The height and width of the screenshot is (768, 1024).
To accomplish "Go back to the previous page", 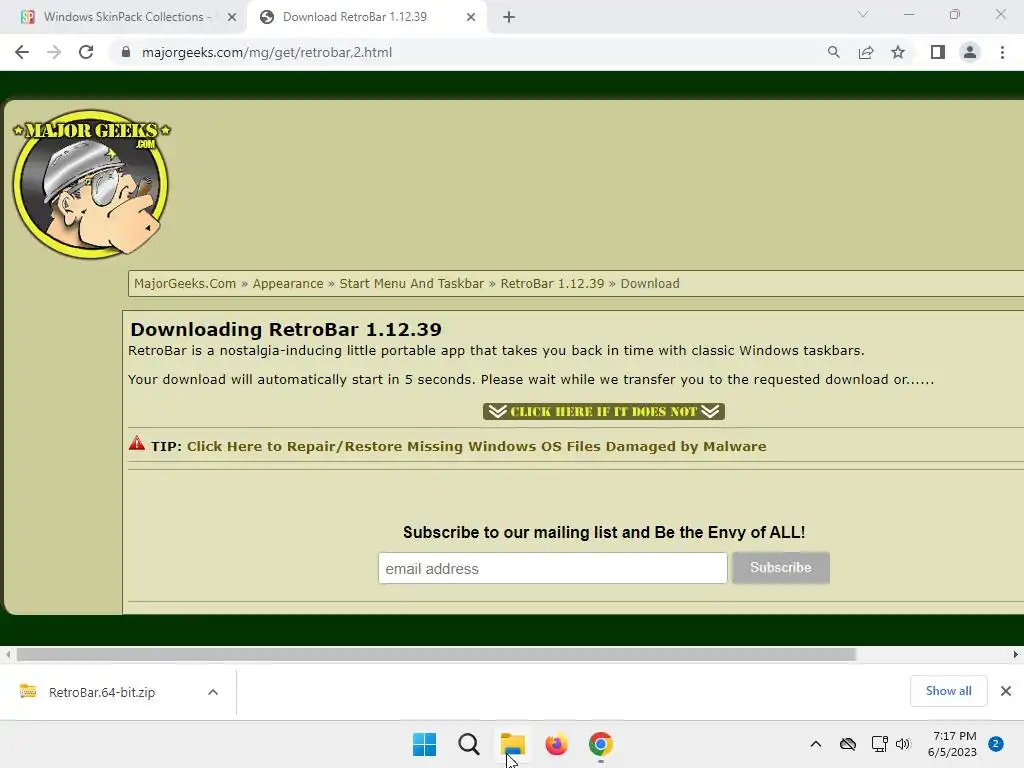I will 22,52.
